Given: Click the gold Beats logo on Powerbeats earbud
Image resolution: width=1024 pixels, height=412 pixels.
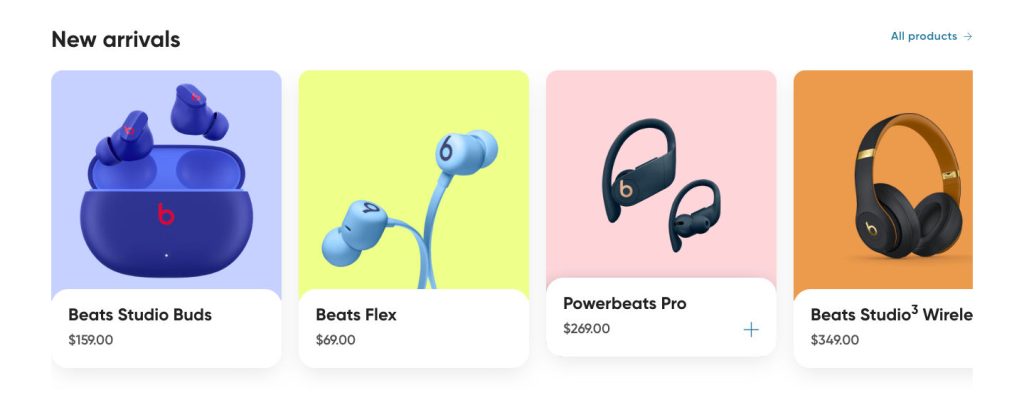Looking at the screenshot, I should tap(626, 189).
